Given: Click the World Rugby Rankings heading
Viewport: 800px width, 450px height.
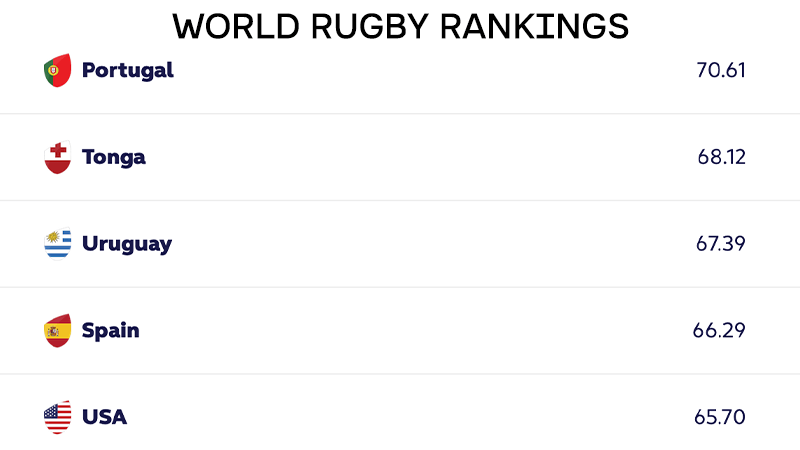Looking at the screenshot, I should pyautogui.click(x=401, y=27).
